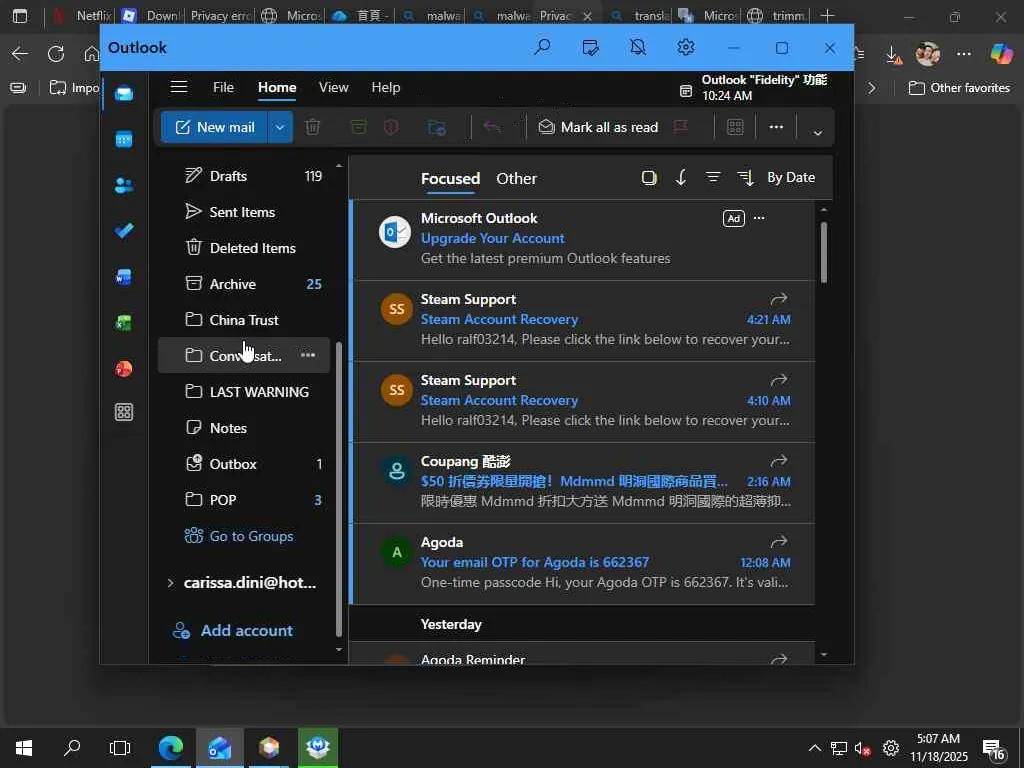Open the Deleted Items folder

click(x=244, y=248)
